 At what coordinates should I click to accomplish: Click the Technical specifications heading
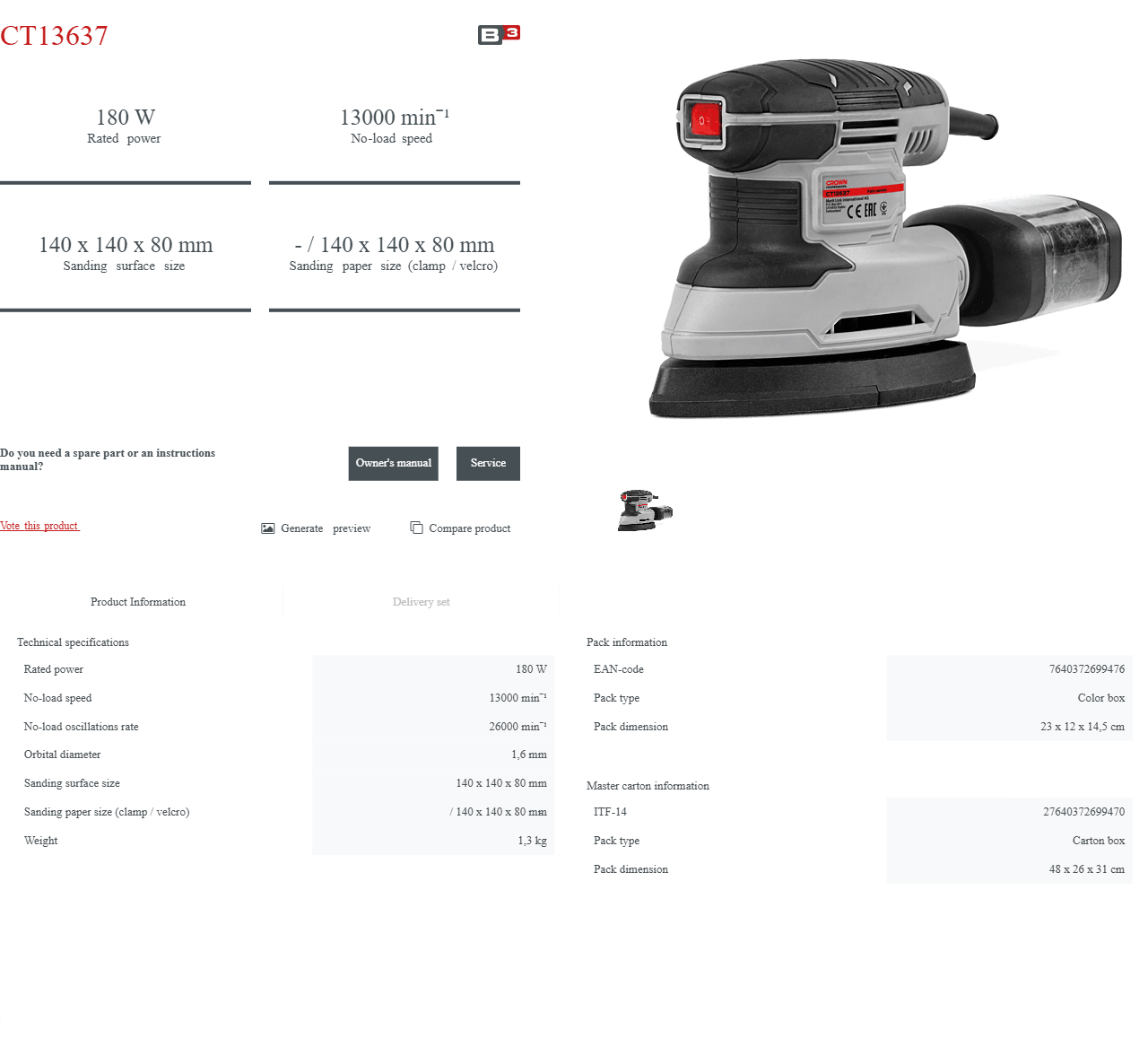[73, 642]
